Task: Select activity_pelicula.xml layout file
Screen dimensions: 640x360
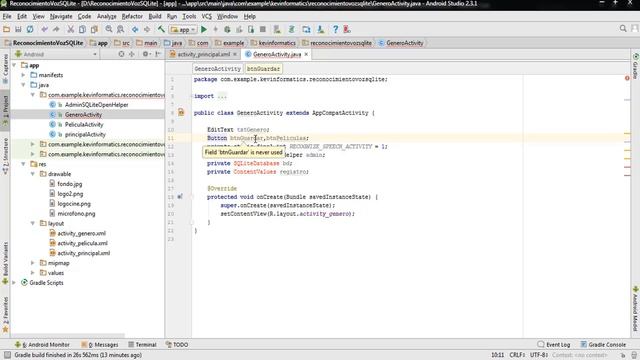Action: coord(82,243)
